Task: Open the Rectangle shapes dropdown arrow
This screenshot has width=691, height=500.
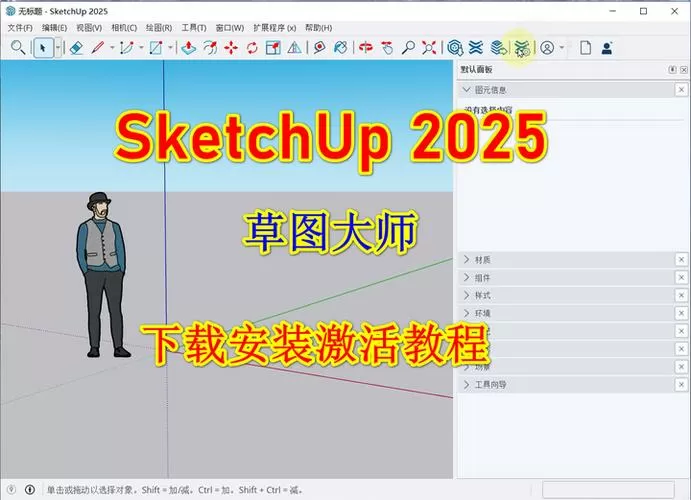Action: 171,48
